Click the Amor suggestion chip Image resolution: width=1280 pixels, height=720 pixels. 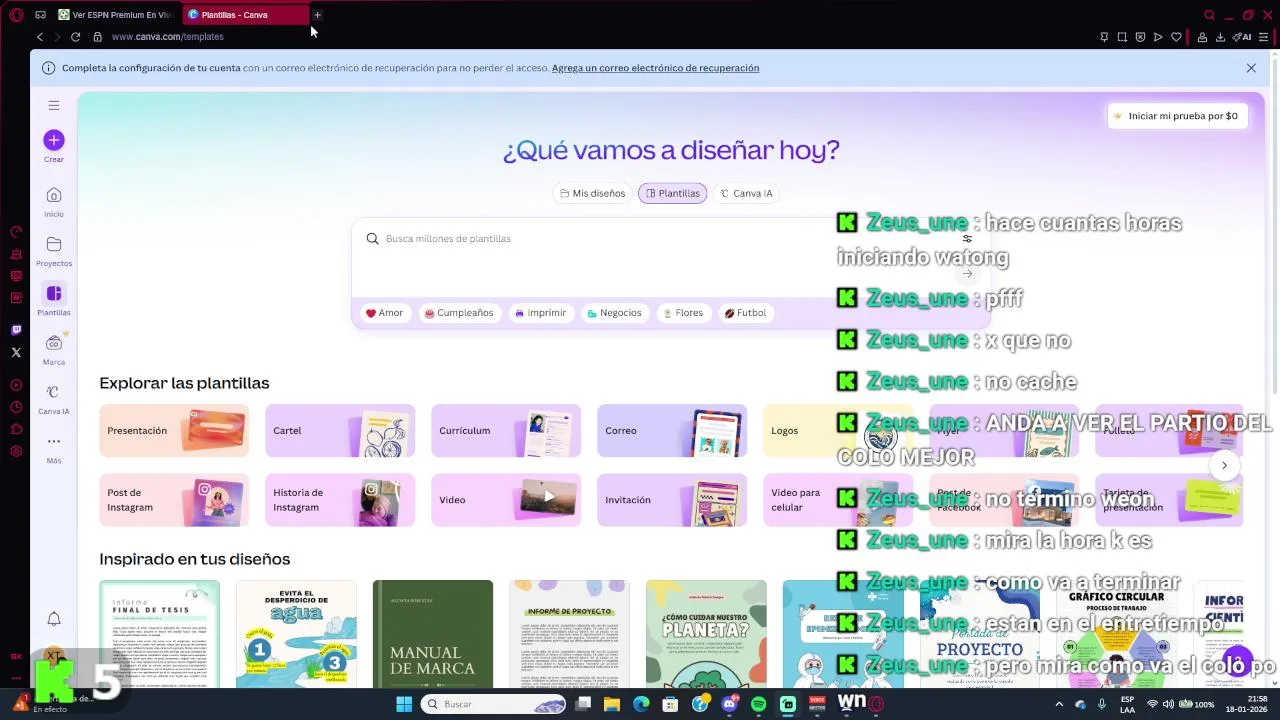point(384,313)
